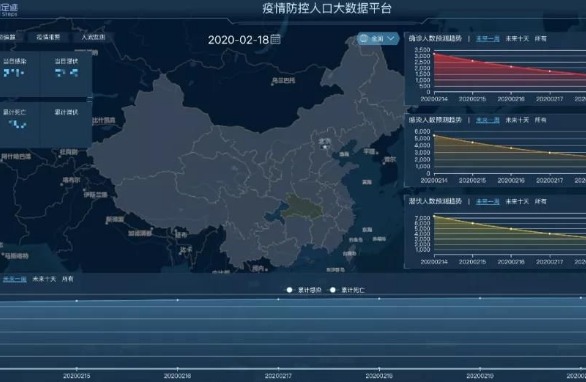Click 20200214 data point on 潜伏人数 chart

point(434,216)
